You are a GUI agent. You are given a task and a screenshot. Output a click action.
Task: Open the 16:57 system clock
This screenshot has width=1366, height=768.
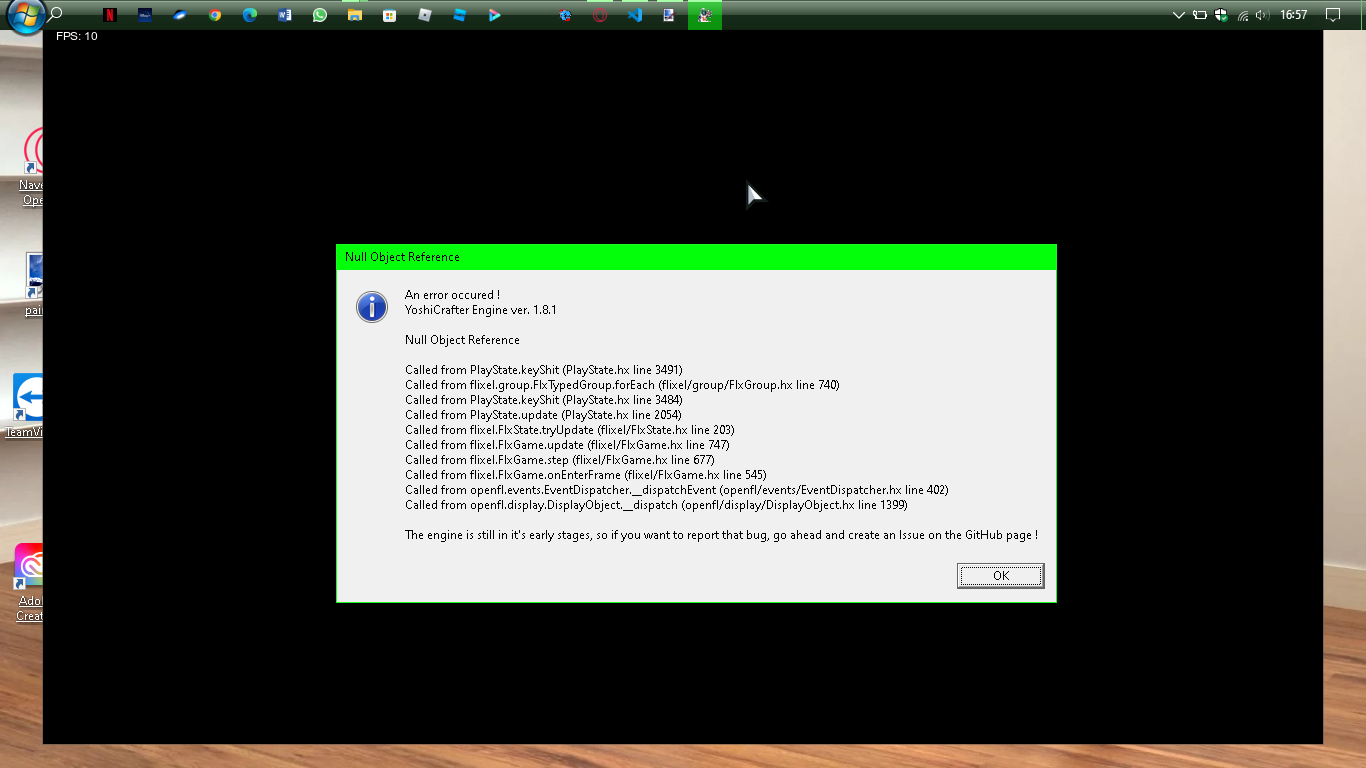pos(1293,15)
